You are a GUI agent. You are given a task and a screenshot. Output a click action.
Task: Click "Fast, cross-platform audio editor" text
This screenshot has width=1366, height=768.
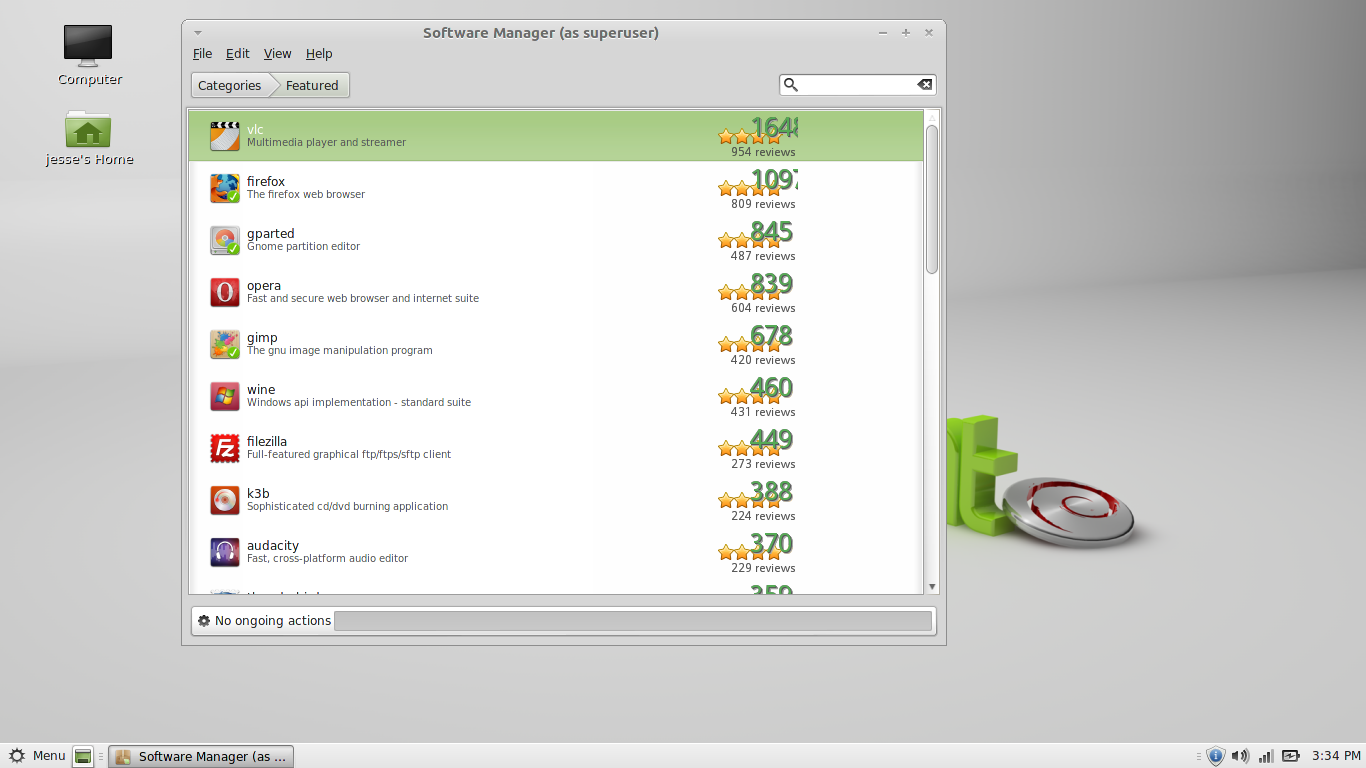(328, 559)
